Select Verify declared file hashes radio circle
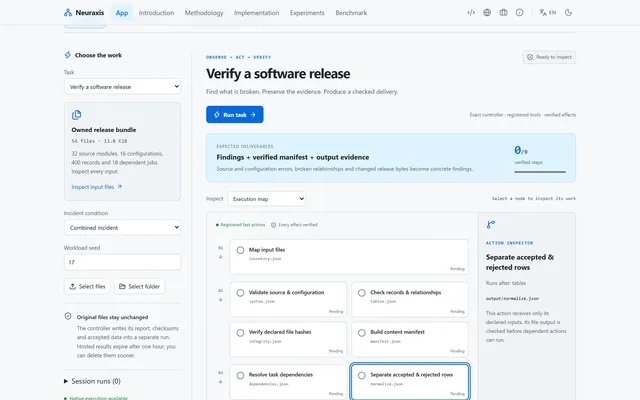This screenshot has height=400, width=640. (240, 333)
